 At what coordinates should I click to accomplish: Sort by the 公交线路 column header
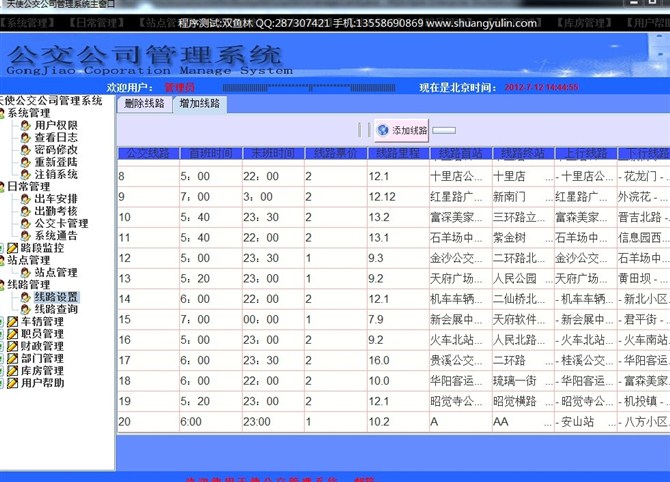[x=148, y=153]
